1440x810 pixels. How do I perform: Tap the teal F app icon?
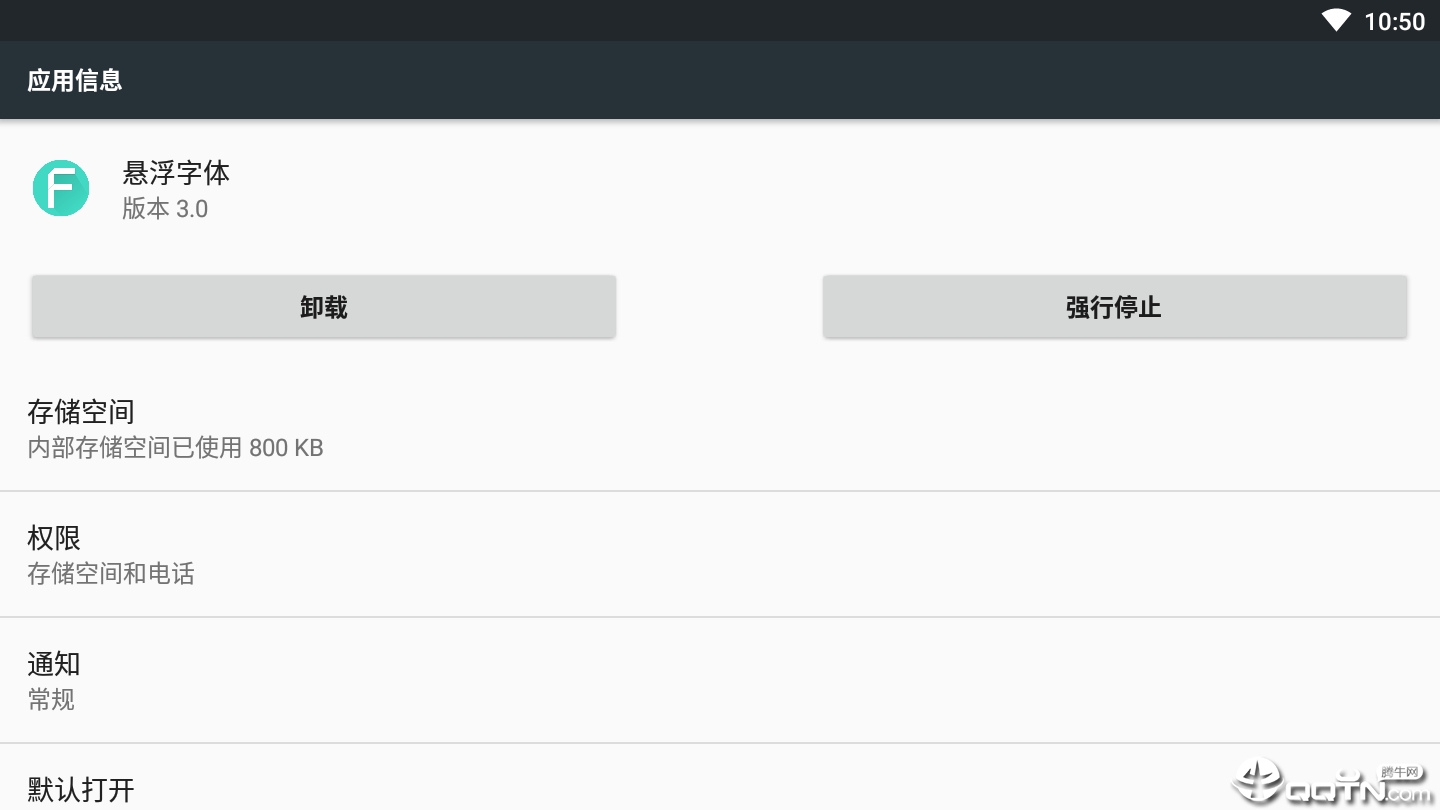(x=61, y=188)
